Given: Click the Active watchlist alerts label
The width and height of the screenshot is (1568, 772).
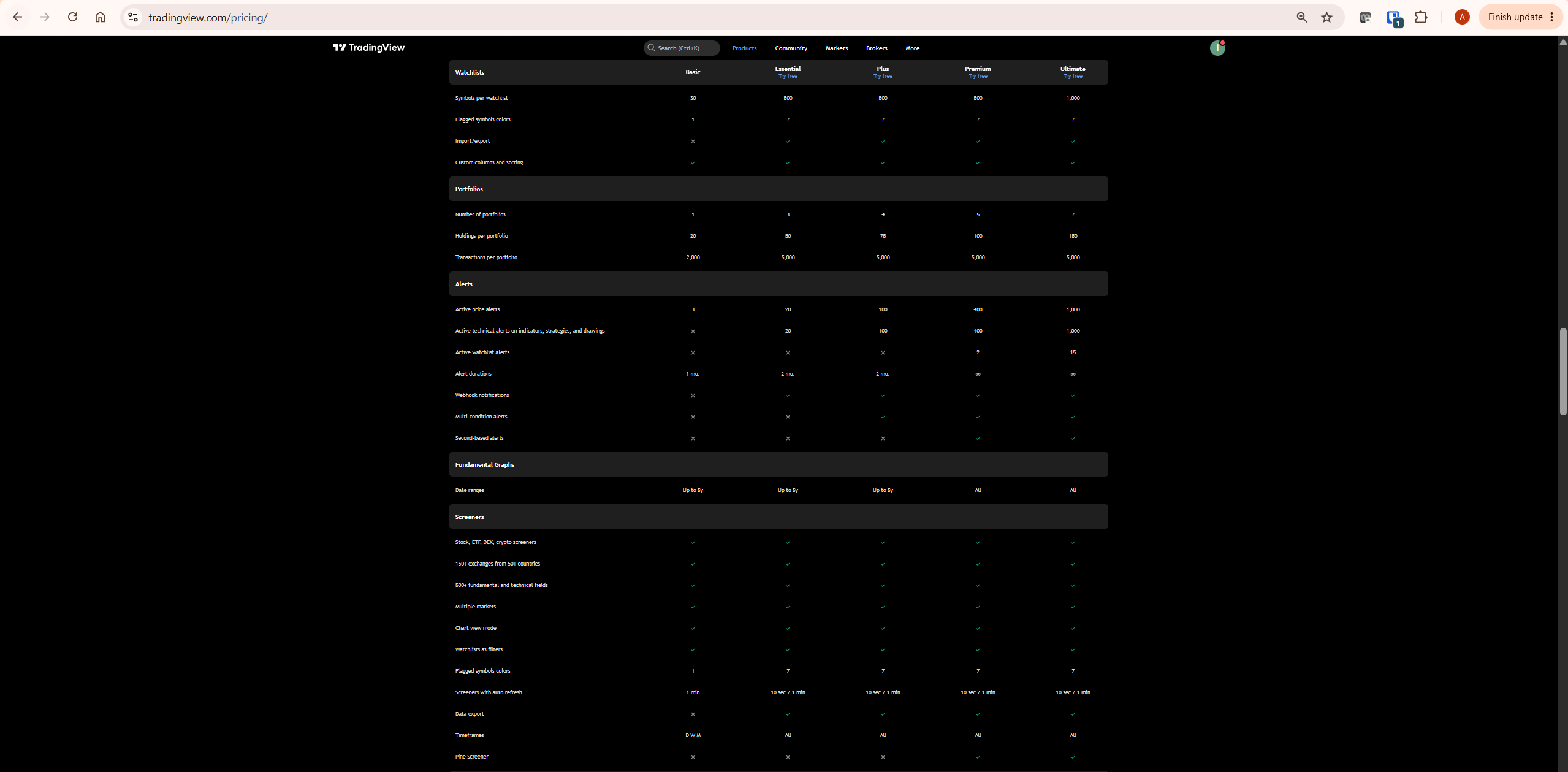Looking at the screenshot, I should pyautogui.click(x=482, y=352).
